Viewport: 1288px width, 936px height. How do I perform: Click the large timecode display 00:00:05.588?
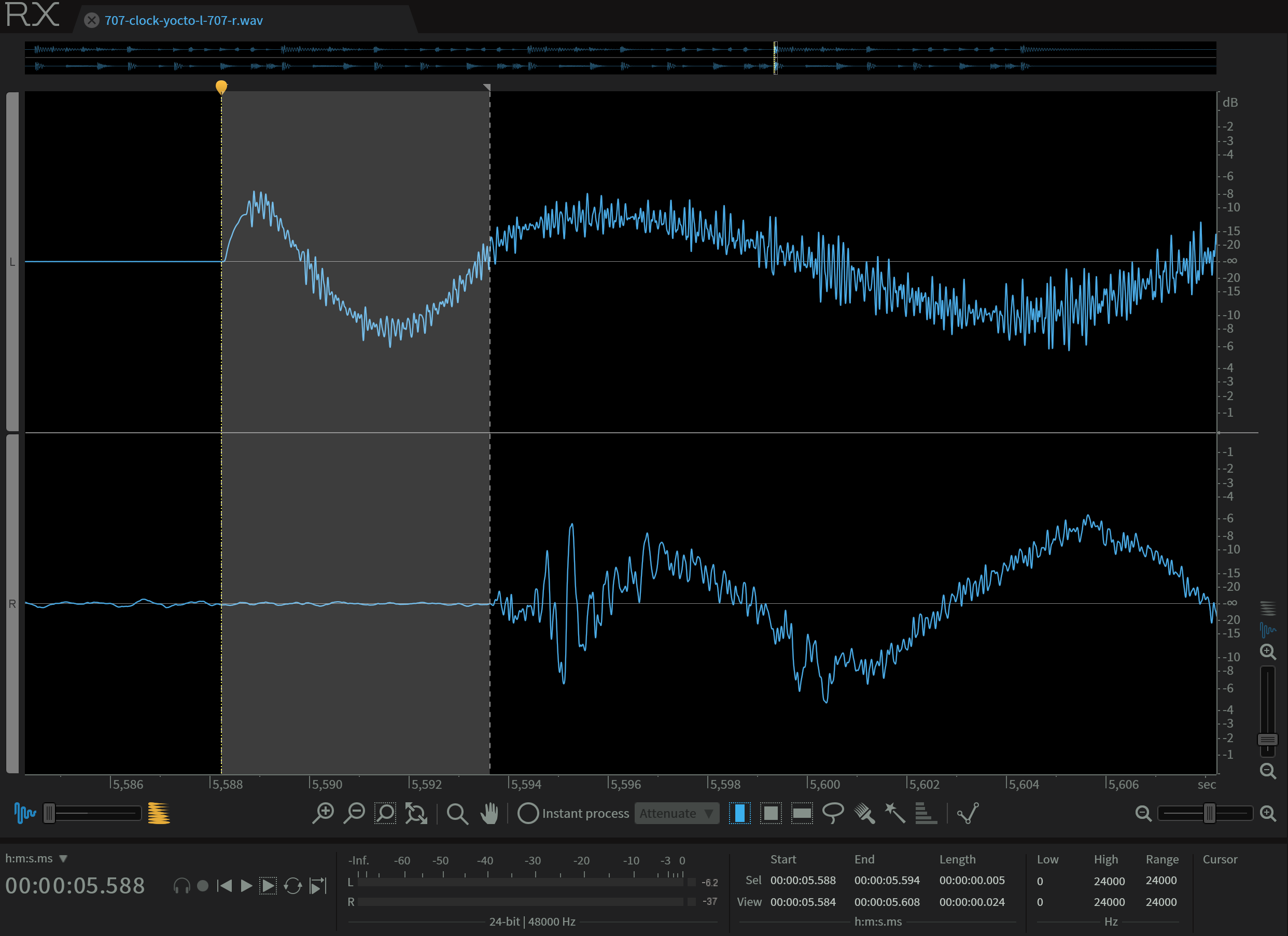(x=75, y=886)
